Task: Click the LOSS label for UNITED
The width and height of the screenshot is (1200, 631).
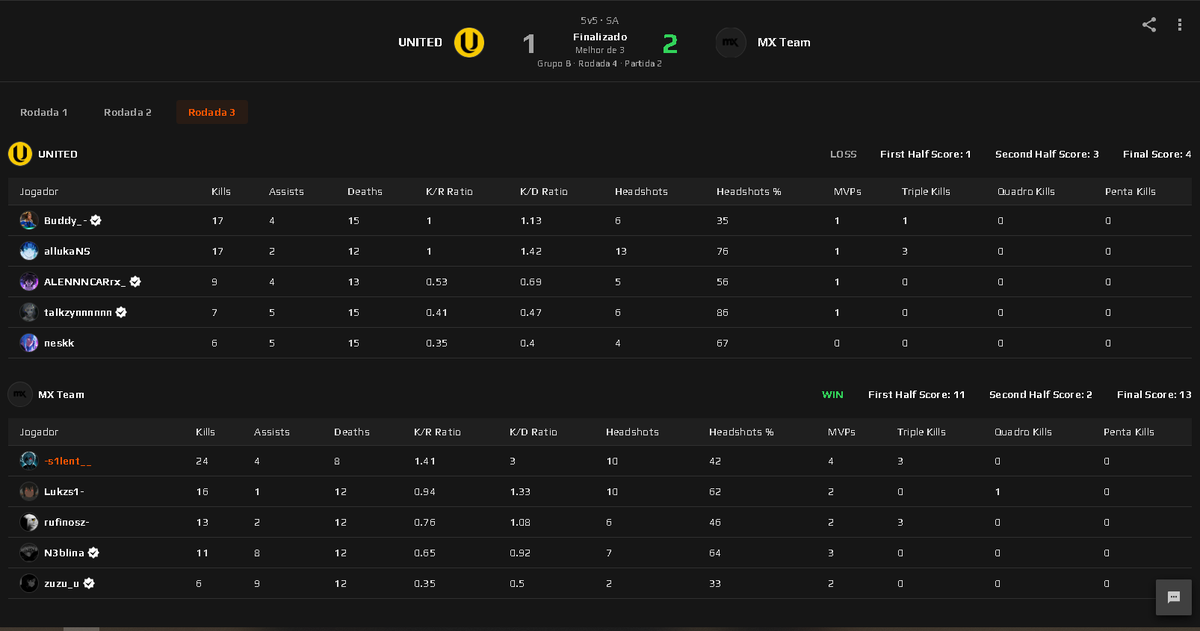Action: (x=843, y=154)
